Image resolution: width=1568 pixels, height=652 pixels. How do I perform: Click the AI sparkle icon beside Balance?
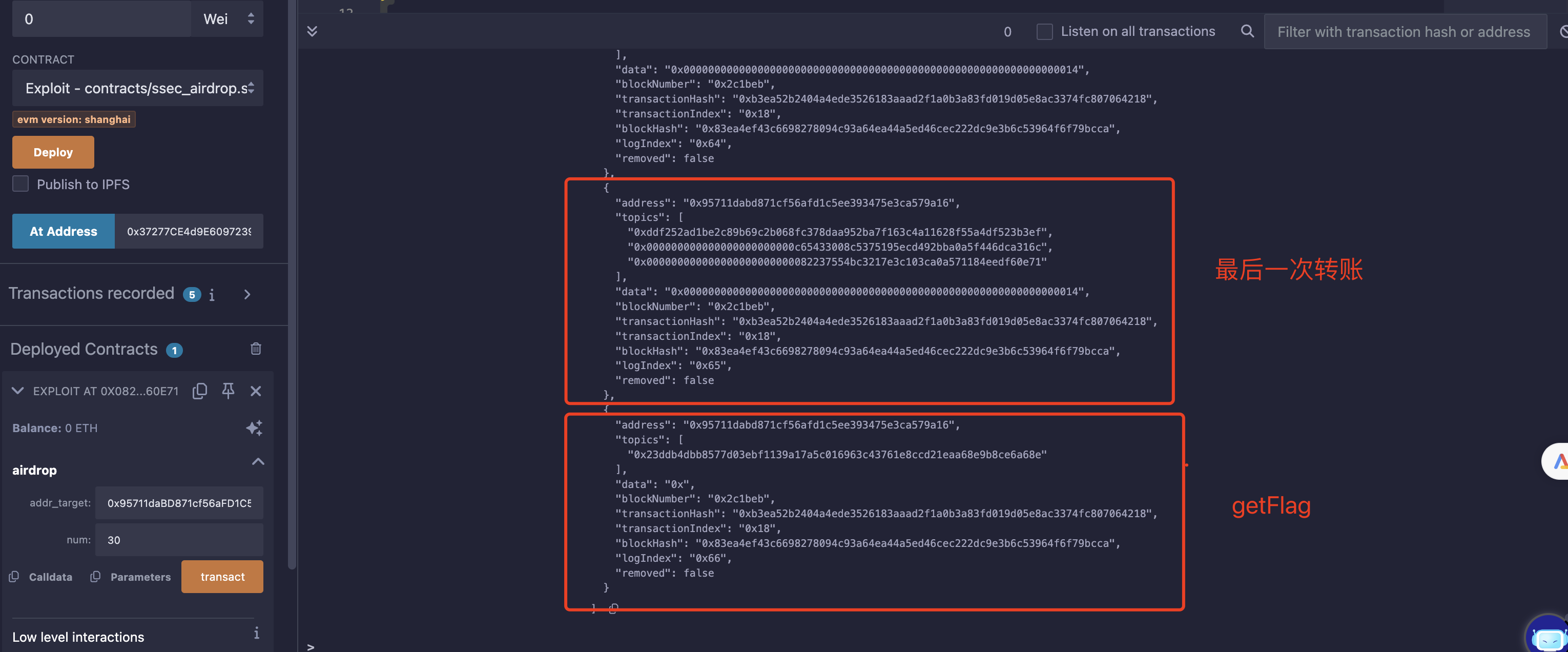click(254, 428)
